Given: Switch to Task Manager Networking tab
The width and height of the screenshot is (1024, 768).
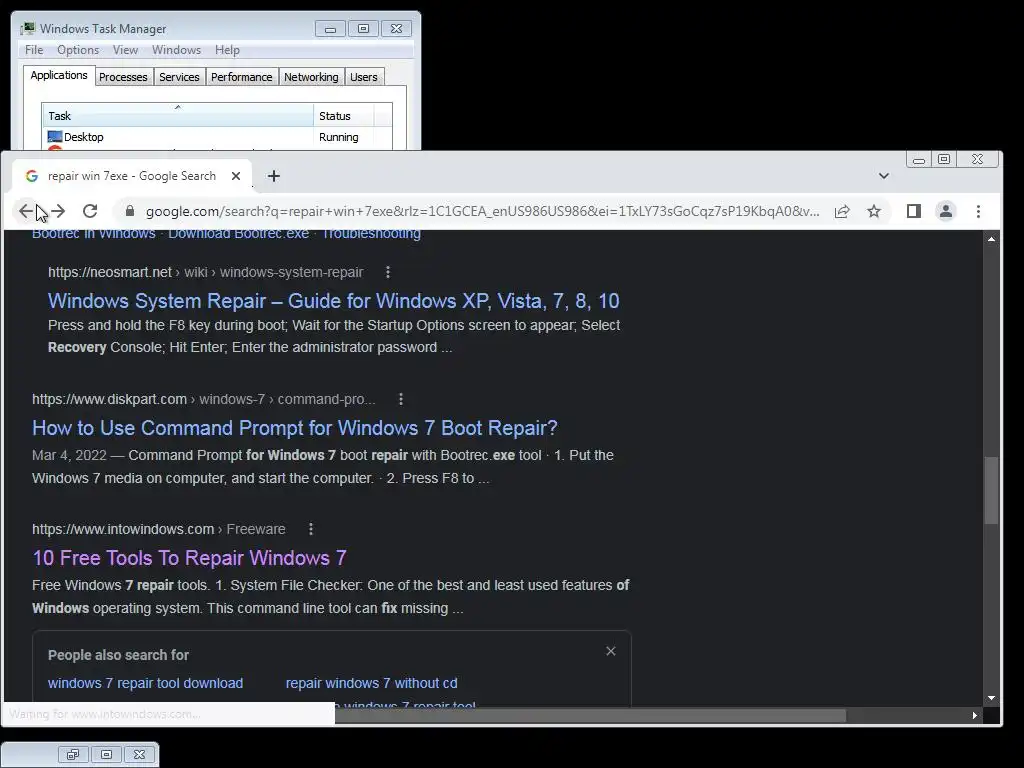Looking at the screenshot, I should click(x=311, y=77).
